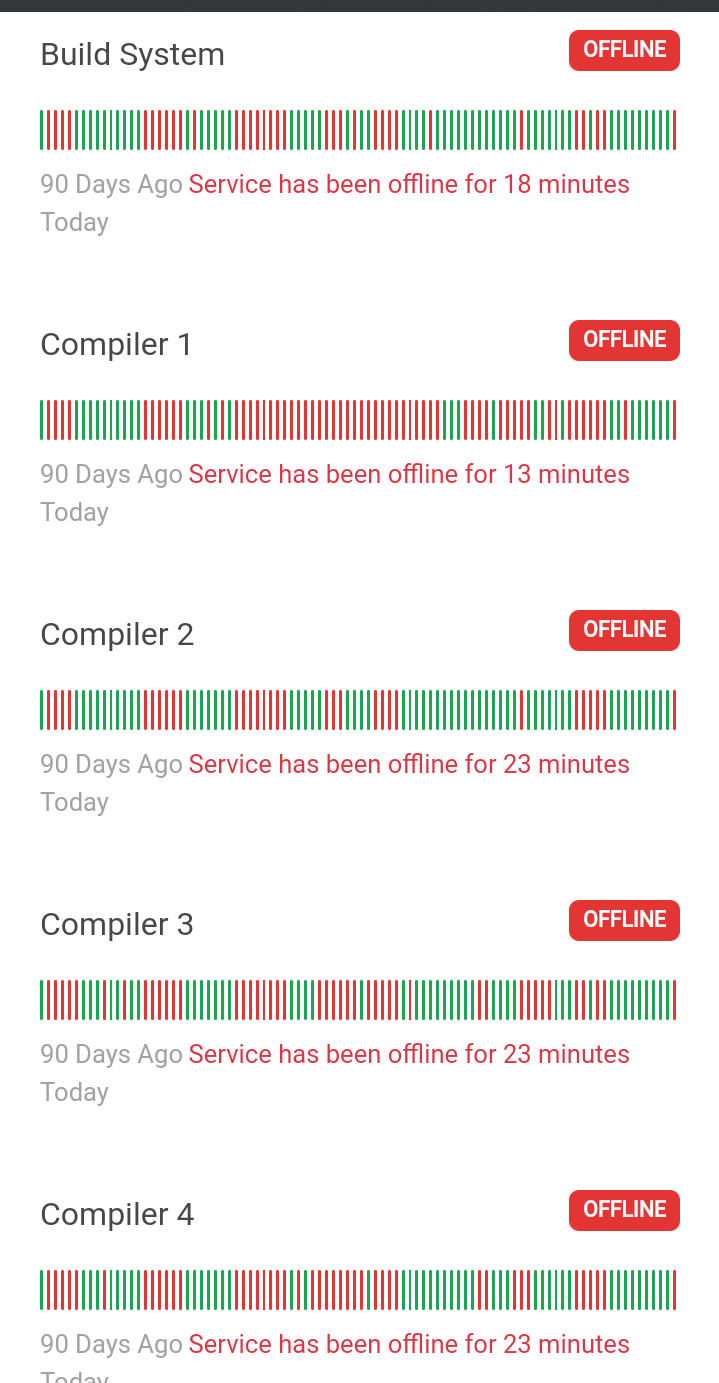This screenshot has width=719, height=1383.
Task: Select the Compiler 1 service heading
Action: tap(116, 345)
